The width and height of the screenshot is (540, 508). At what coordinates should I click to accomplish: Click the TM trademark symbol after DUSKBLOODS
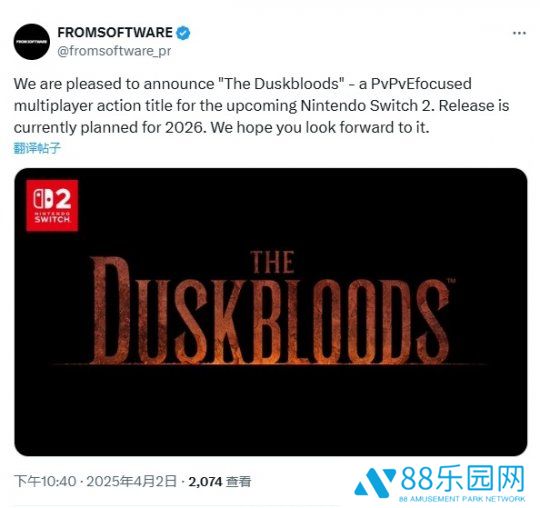451,281
